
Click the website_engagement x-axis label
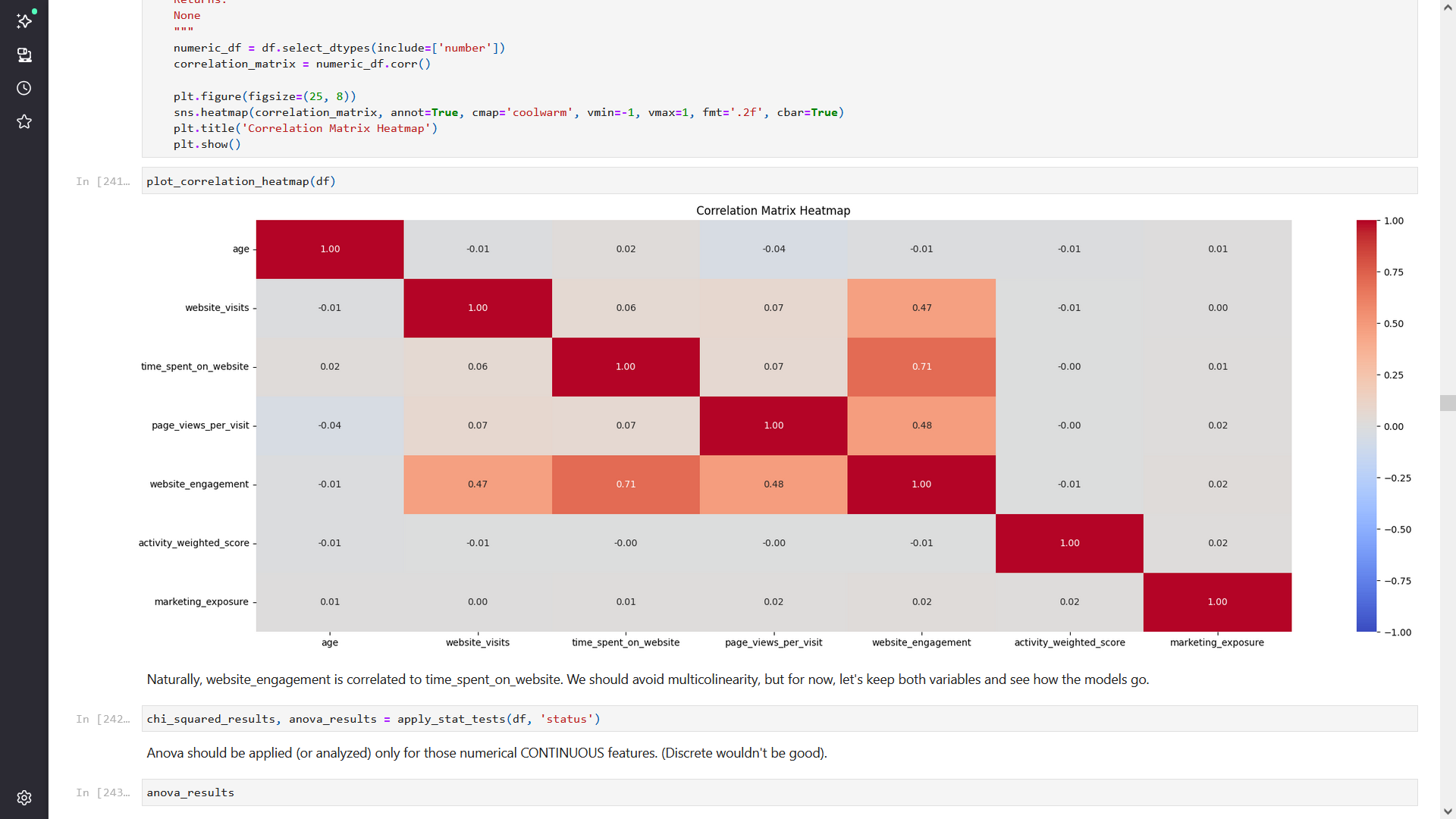[x=921, y=642]
